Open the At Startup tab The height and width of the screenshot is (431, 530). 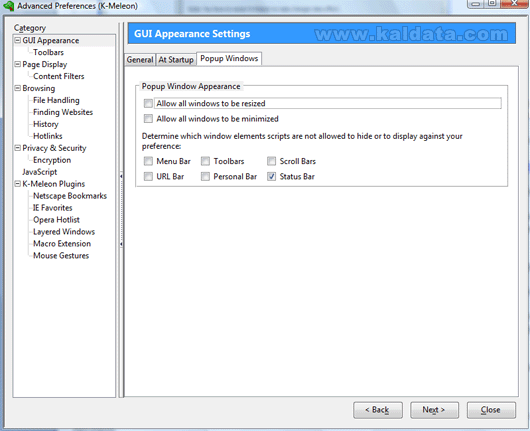[x=176, y=60]
